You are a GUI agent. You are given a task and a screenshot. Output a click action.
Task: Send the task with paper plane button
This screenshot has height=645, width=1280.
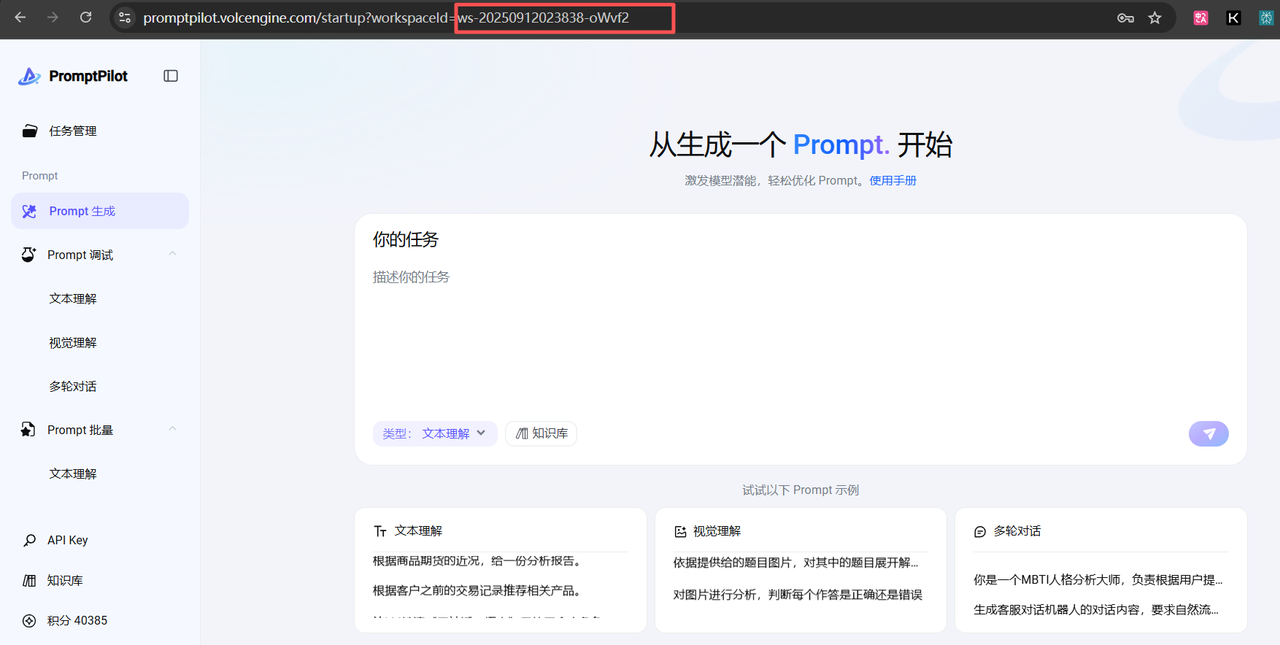(1209, 433)
